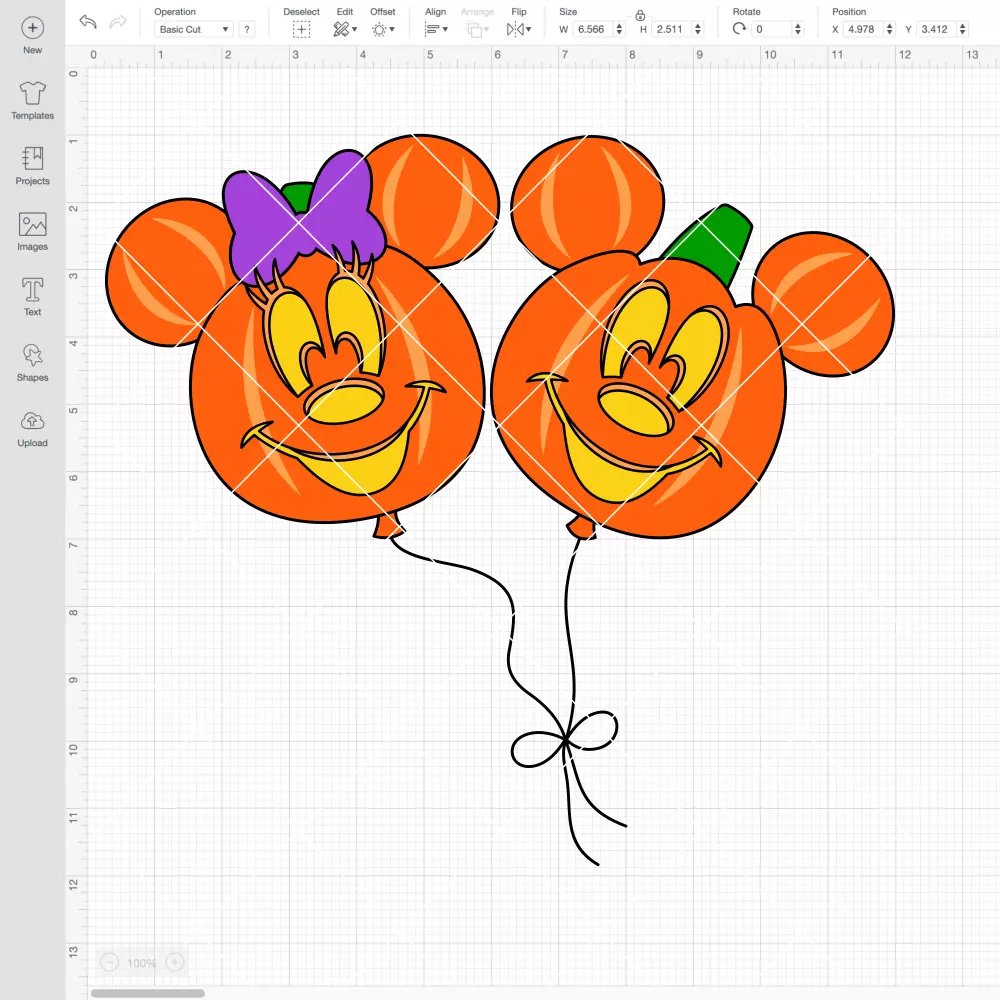Edit the Width size field
The width and height of the screenshot is (1000, 1000).
(594, 29)
